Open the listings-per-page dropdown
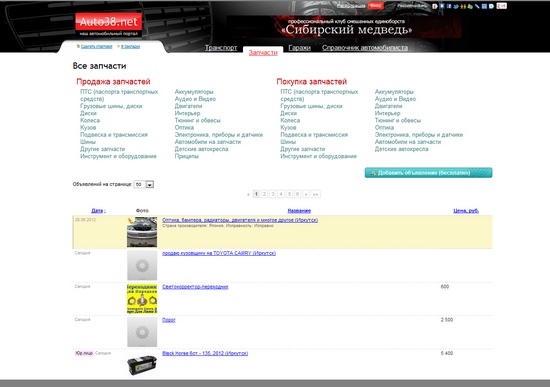Image resolution: width=550 pixels, height=387 pixels. pyautogui.click(x=144, y=184)
